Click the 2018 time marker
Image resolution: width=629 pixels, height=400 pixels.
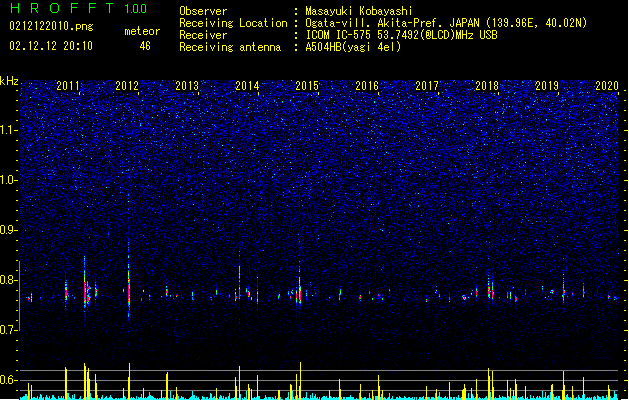[x=487, y=86]
